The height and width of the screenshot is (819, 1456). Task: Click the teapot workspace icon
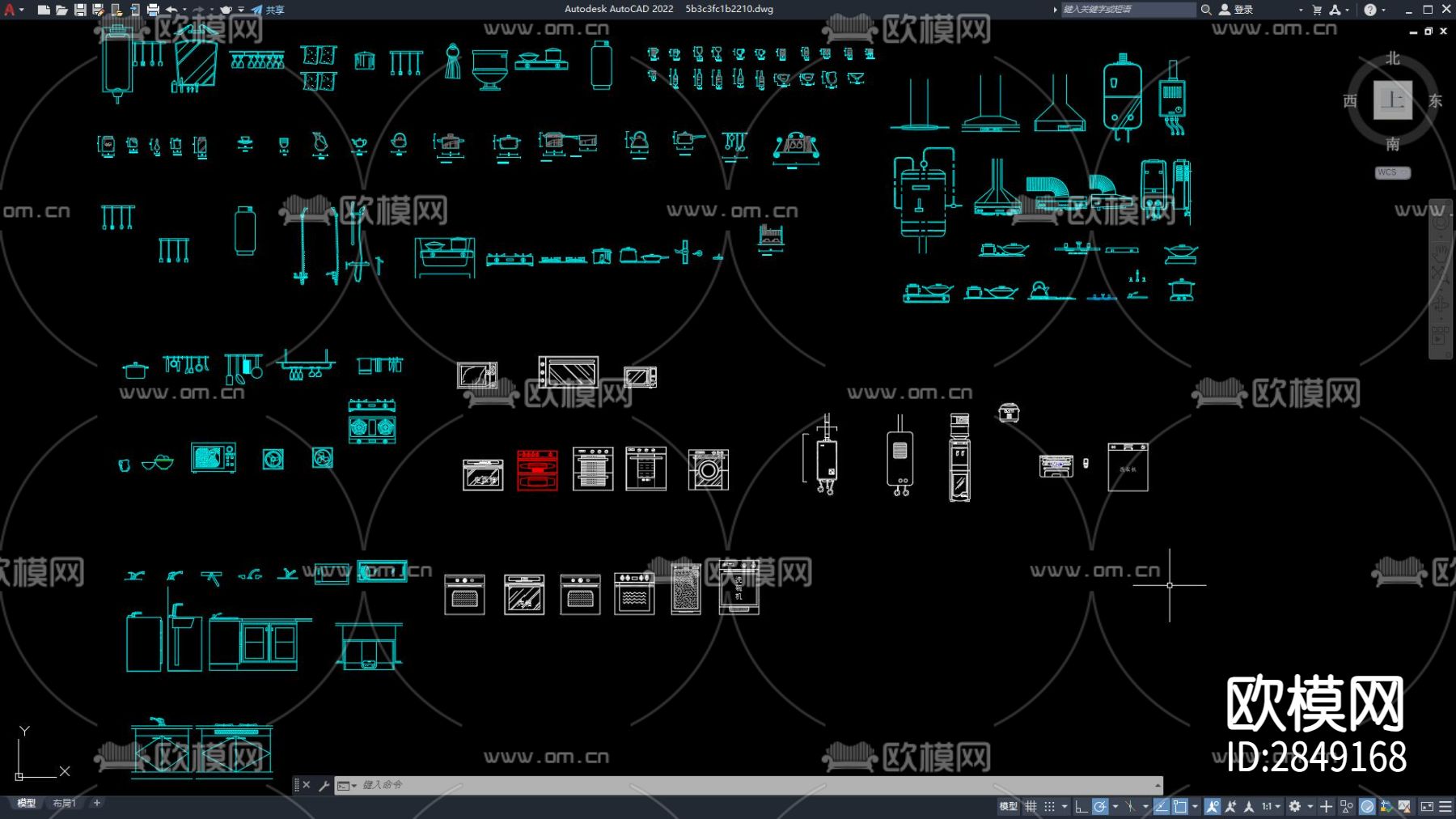pos(226,10)
